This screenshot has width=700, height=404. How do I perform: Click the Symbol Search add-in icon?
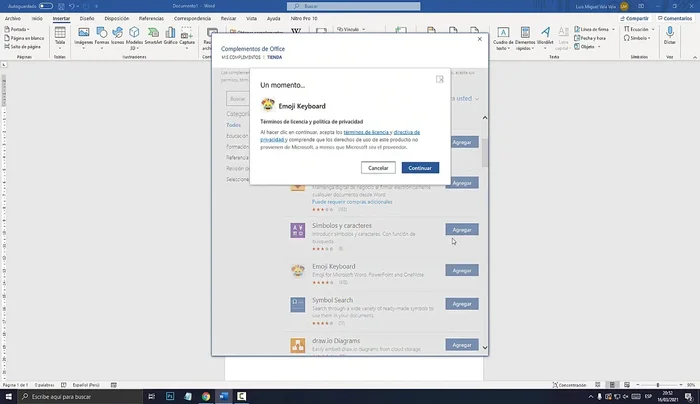pos(298,305)
